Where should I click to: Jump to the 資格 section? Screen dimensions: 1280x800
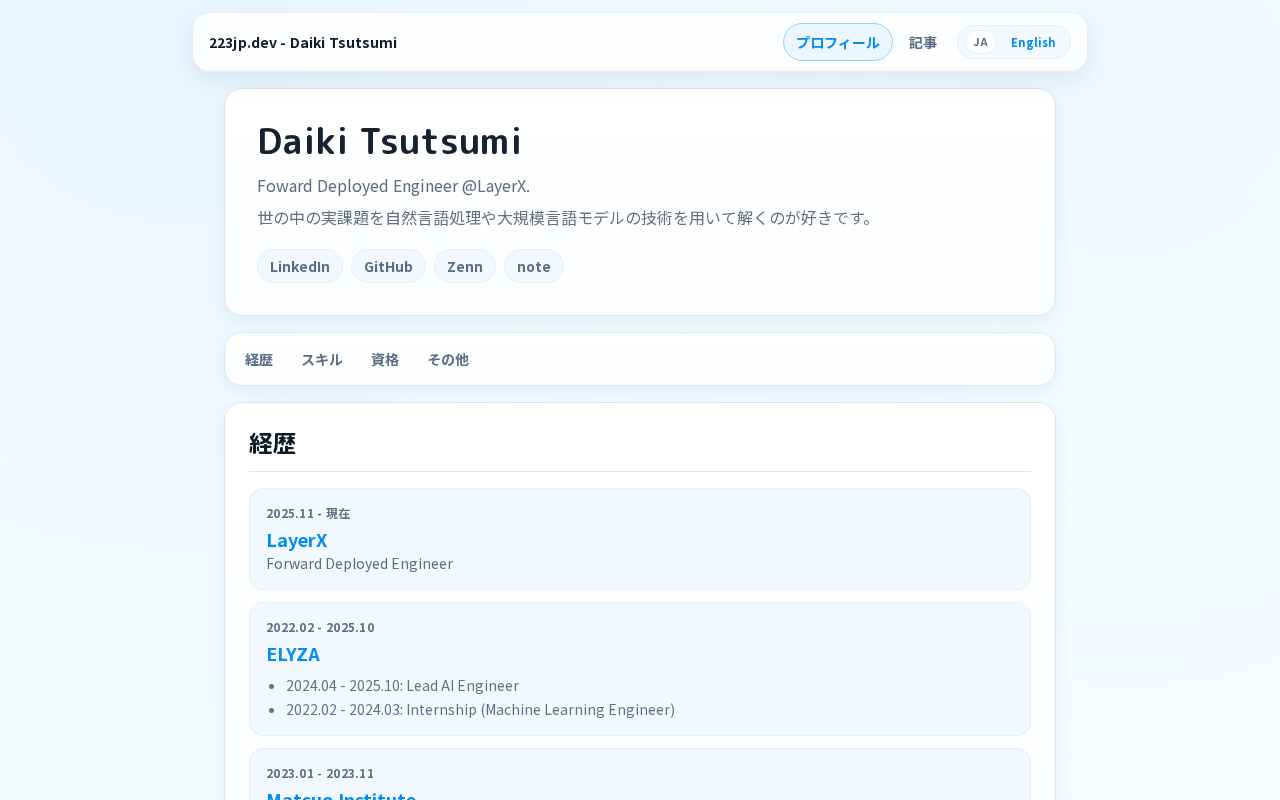pos(385,359)
